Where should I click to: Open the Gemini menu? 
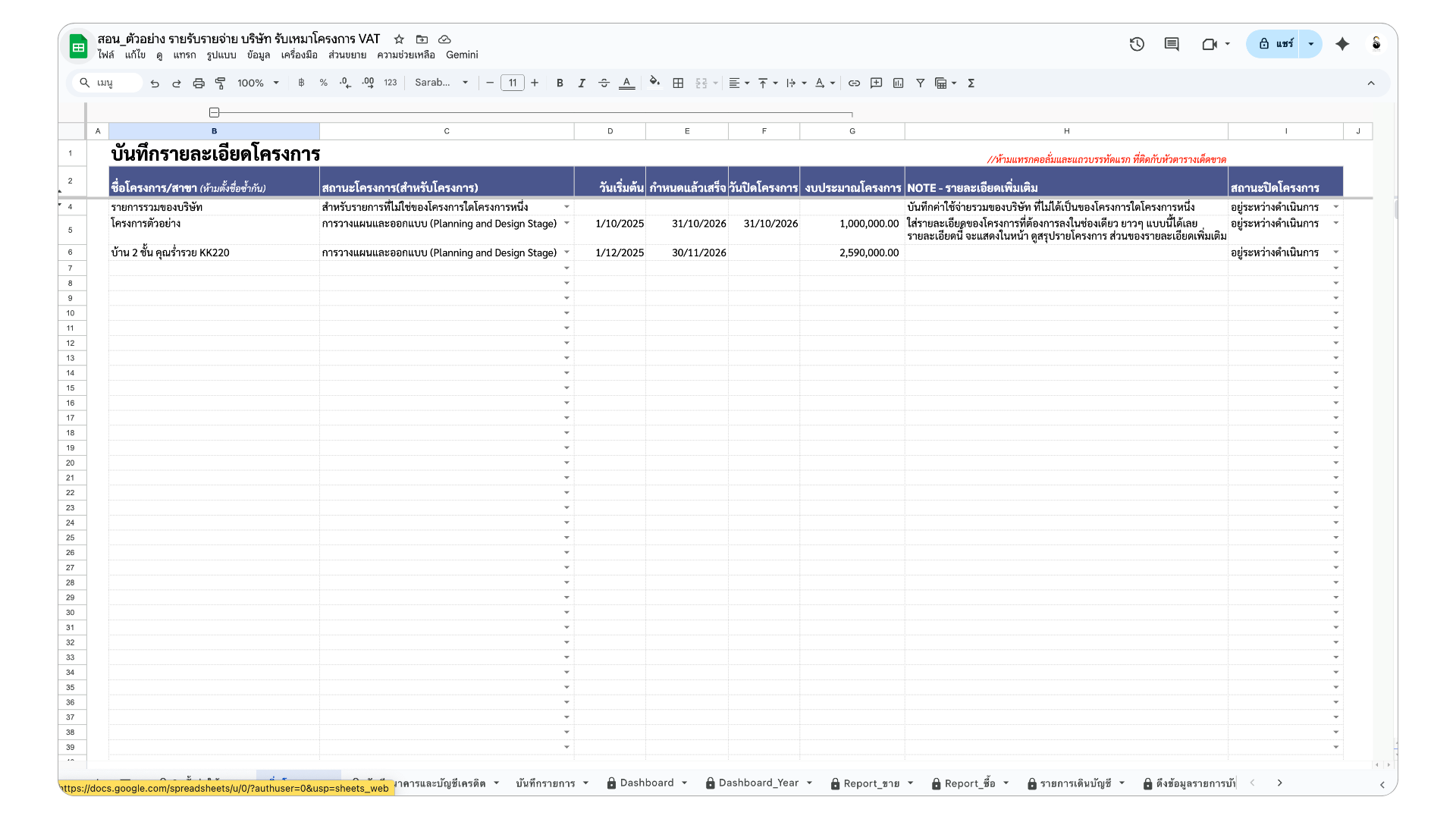pyautogui.click(x=462, y=55)
